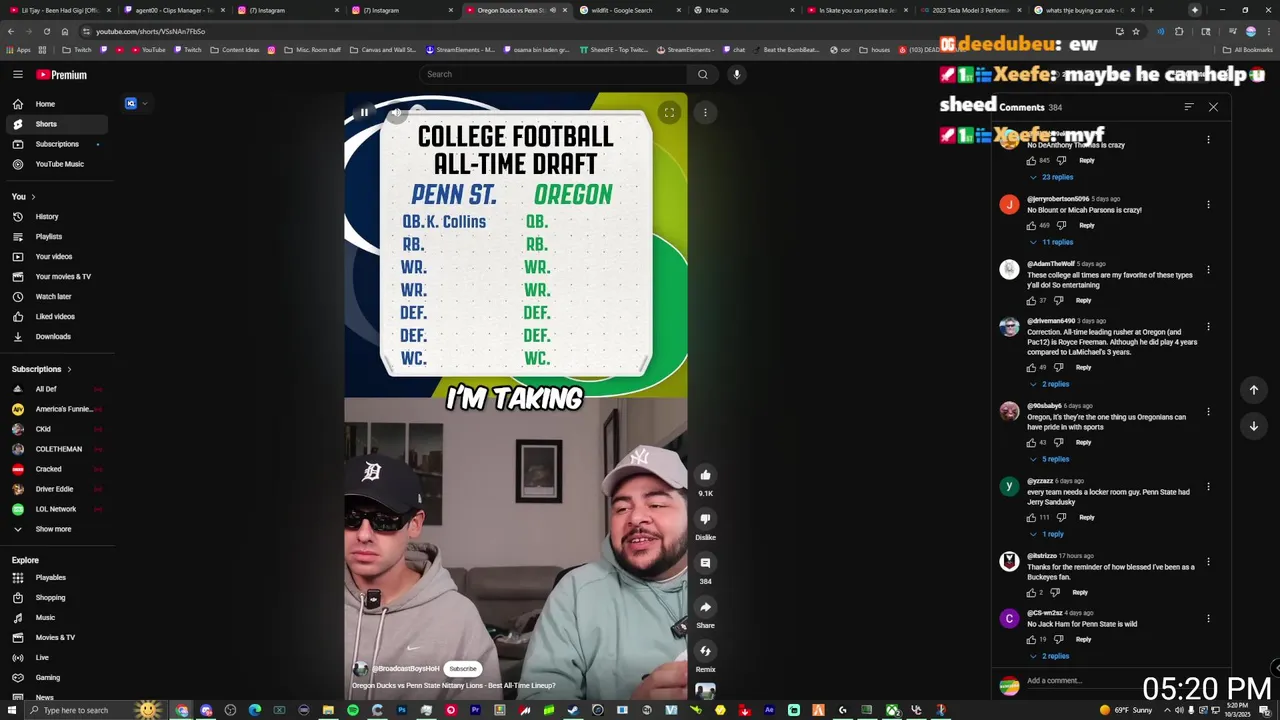Dislike the Short

(705, 519)
